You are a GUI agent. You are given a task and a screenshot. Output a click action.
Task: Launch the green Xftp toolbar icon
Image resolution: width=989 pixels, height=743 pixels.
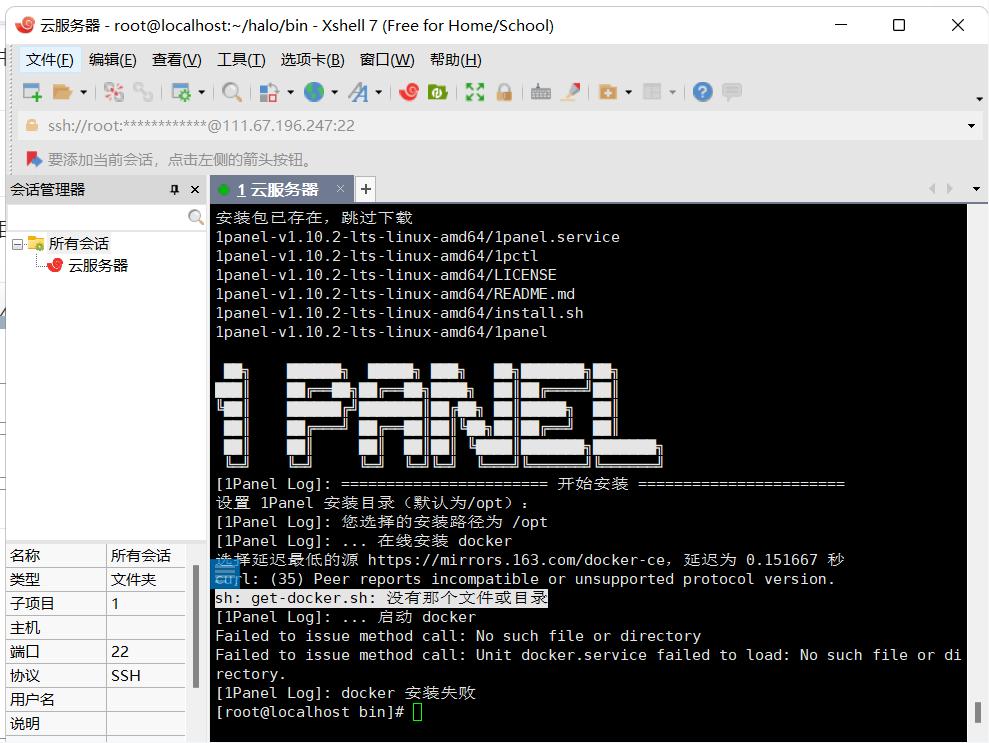(438, 92)
